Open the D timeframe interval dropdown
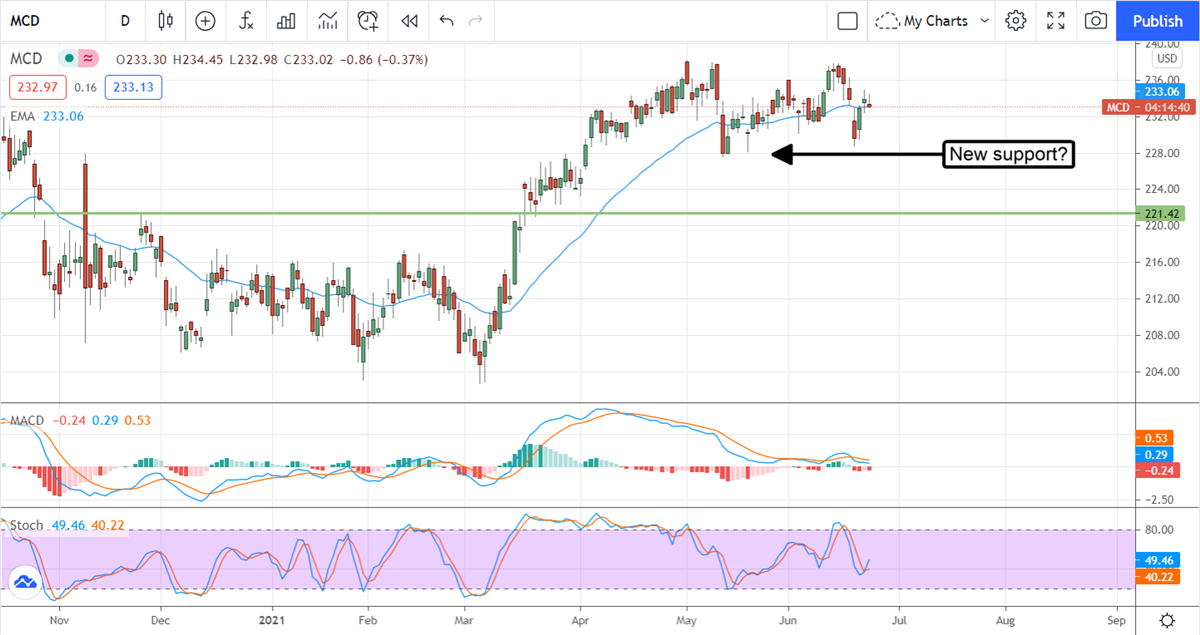The height and width of the screenshot is (635, 1200). [x=124, y=20]
